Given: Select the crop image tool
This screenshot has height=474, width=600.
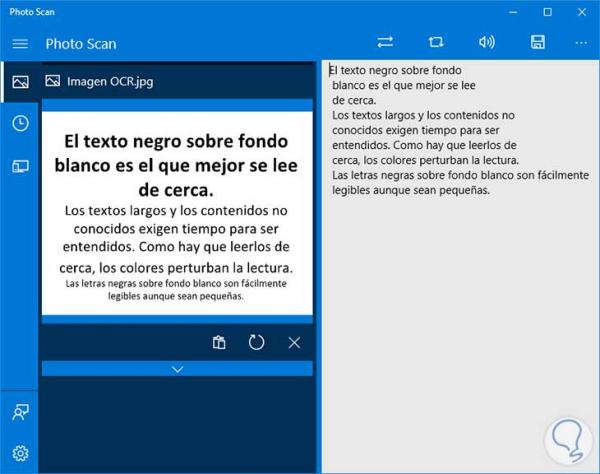Looking at the screenshot, I should pos(435,42).
